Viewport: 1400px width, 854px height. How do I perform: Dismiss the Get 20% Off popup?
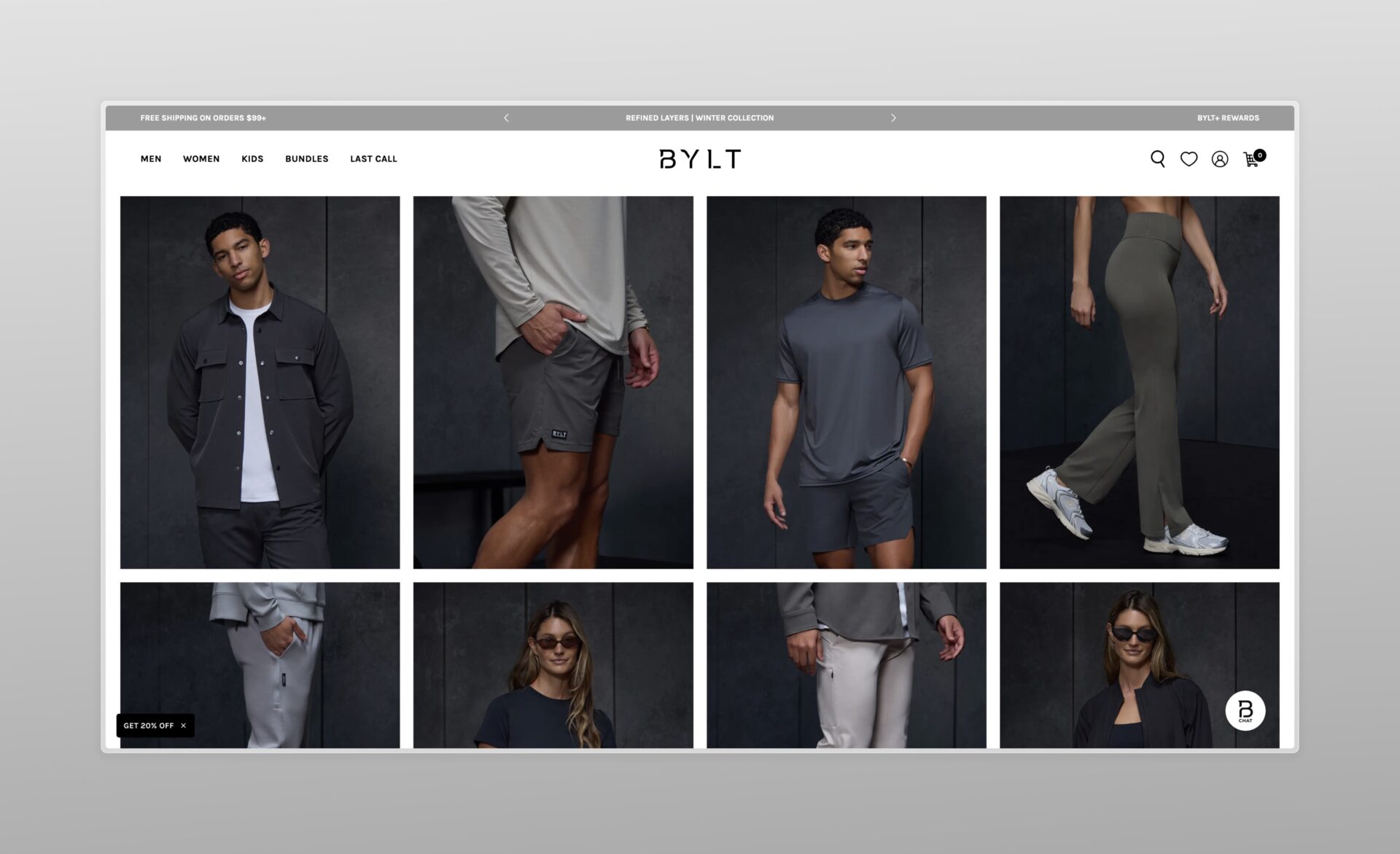pyautogui.click(x=184, y=726)
